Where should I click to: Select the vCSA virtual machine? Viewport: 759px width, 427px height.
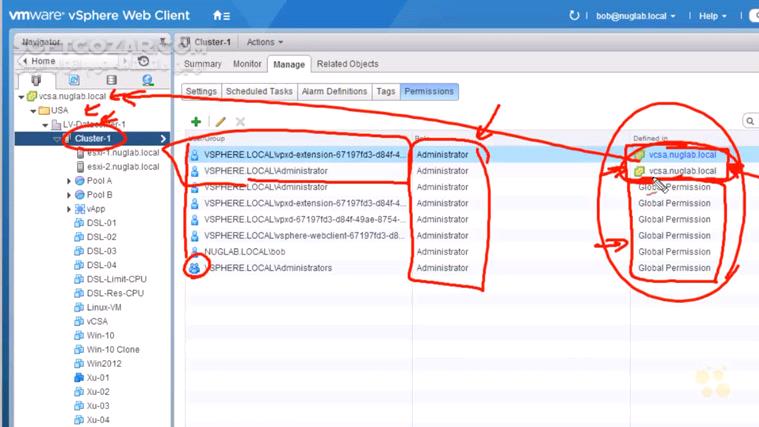(x=97, y=321)
